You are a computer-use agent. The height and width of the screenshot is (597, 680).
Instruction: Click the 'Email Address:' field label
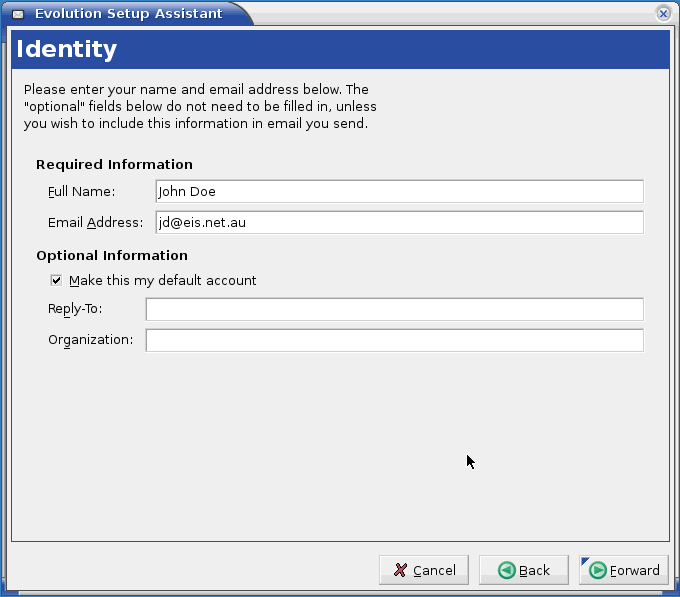point(96,223)
